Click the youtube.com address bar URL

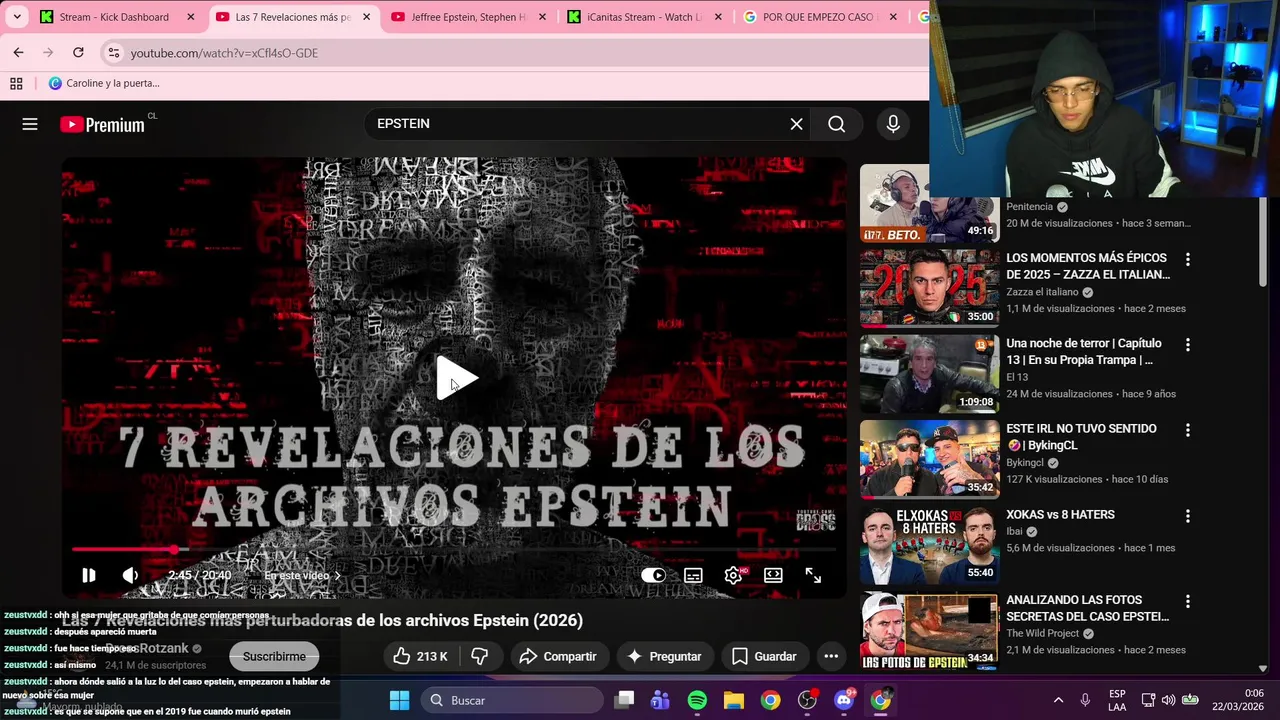(224, 53)
